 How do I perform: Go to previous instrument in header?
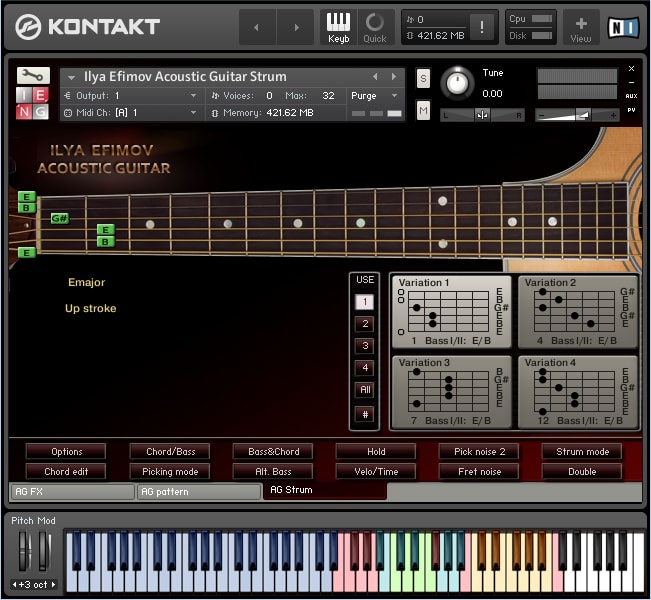pos(257,27)
